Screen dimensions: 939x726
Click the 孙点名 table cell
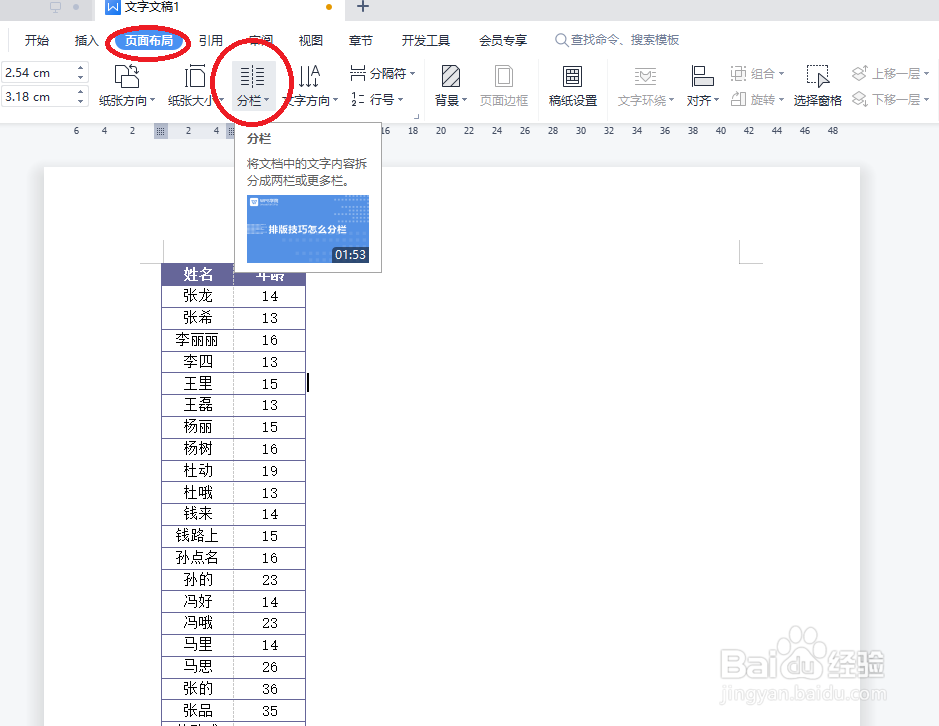pyautogui.click(x=198, y=558)
